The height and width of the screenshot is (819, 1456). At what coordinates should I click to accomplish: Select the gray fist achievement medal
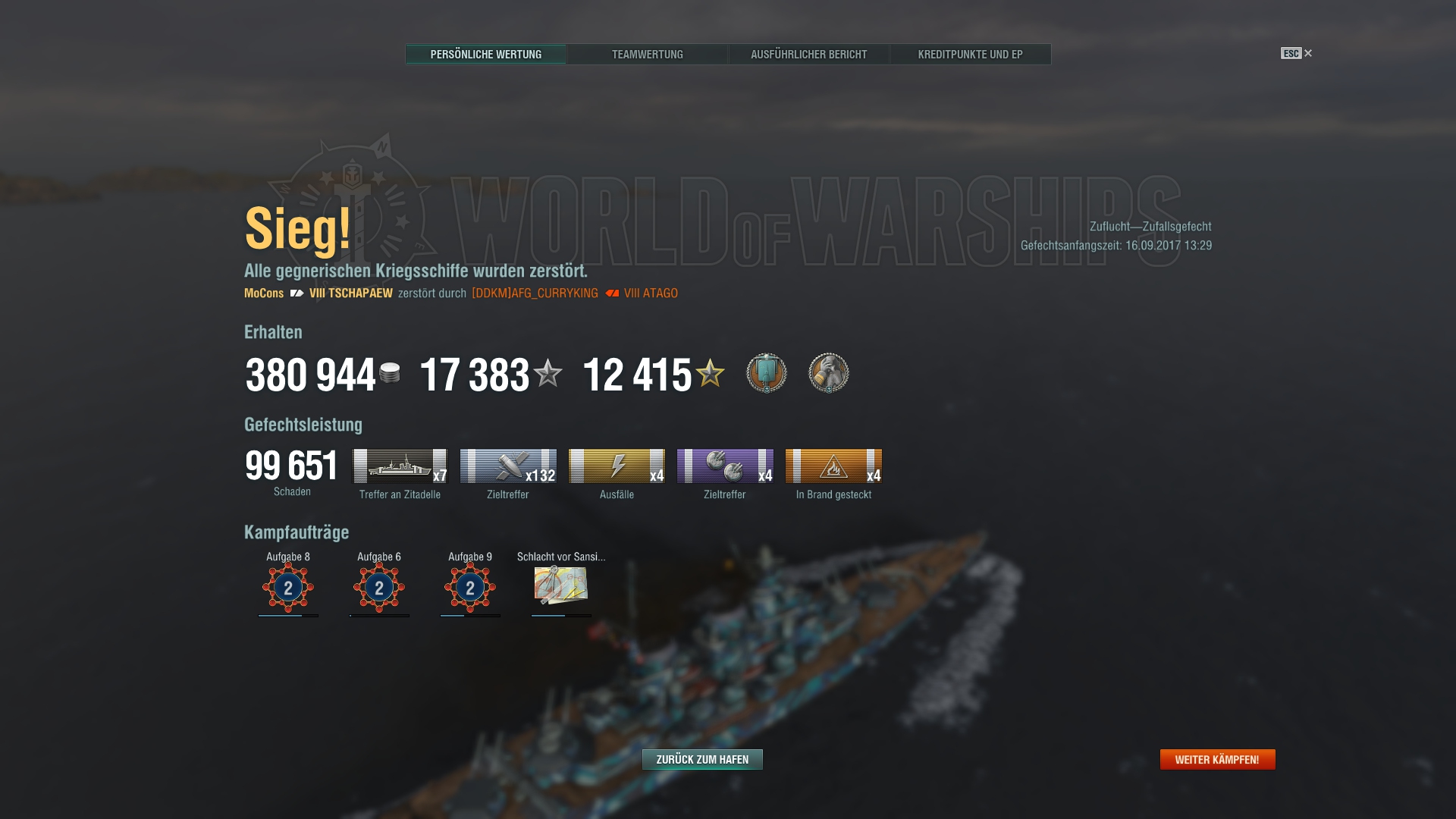coord(829,373)
